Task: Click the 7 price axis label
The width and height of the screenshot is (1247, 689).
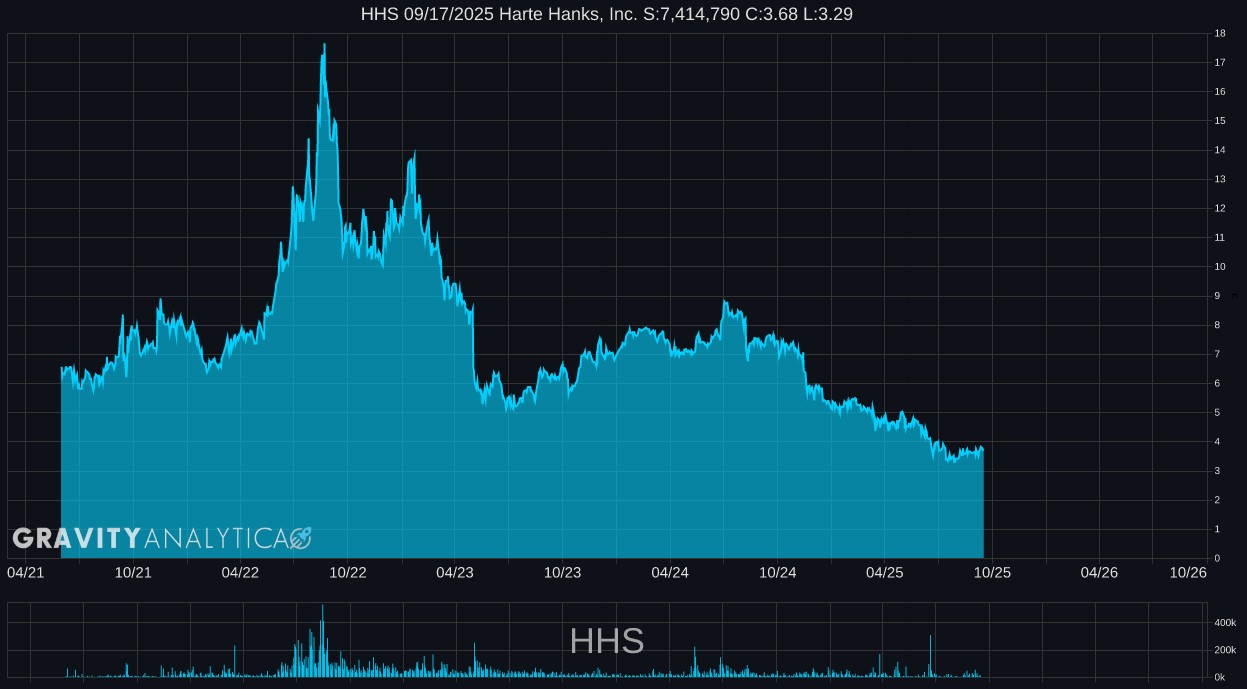Action: pos(1217,354)
